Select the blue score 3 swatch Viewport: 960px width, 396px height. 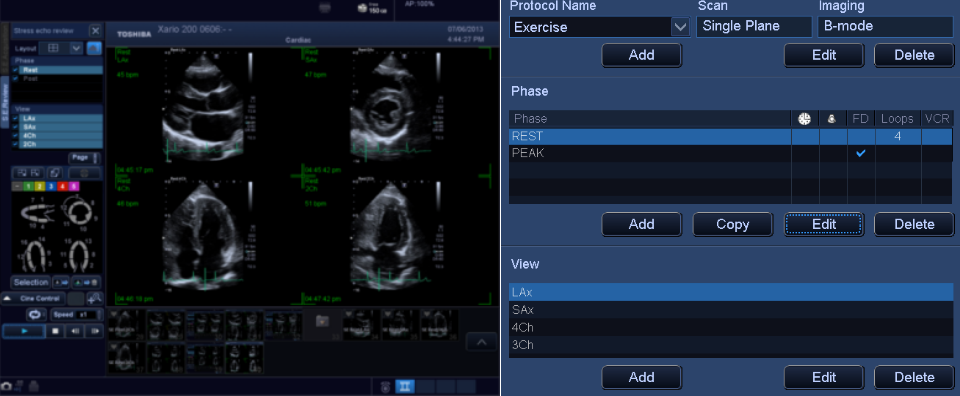click(x=51, y=186)
